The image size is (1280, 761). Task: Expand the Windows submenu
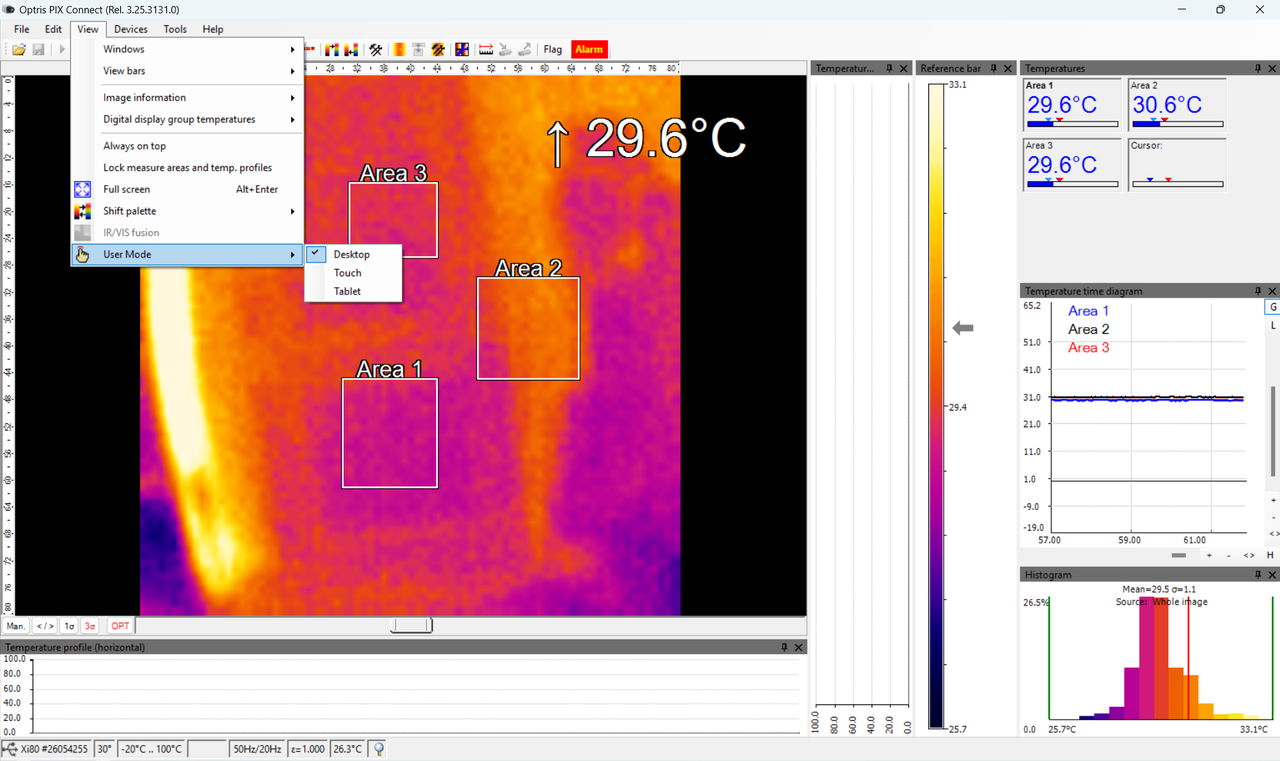coord(187,49)
